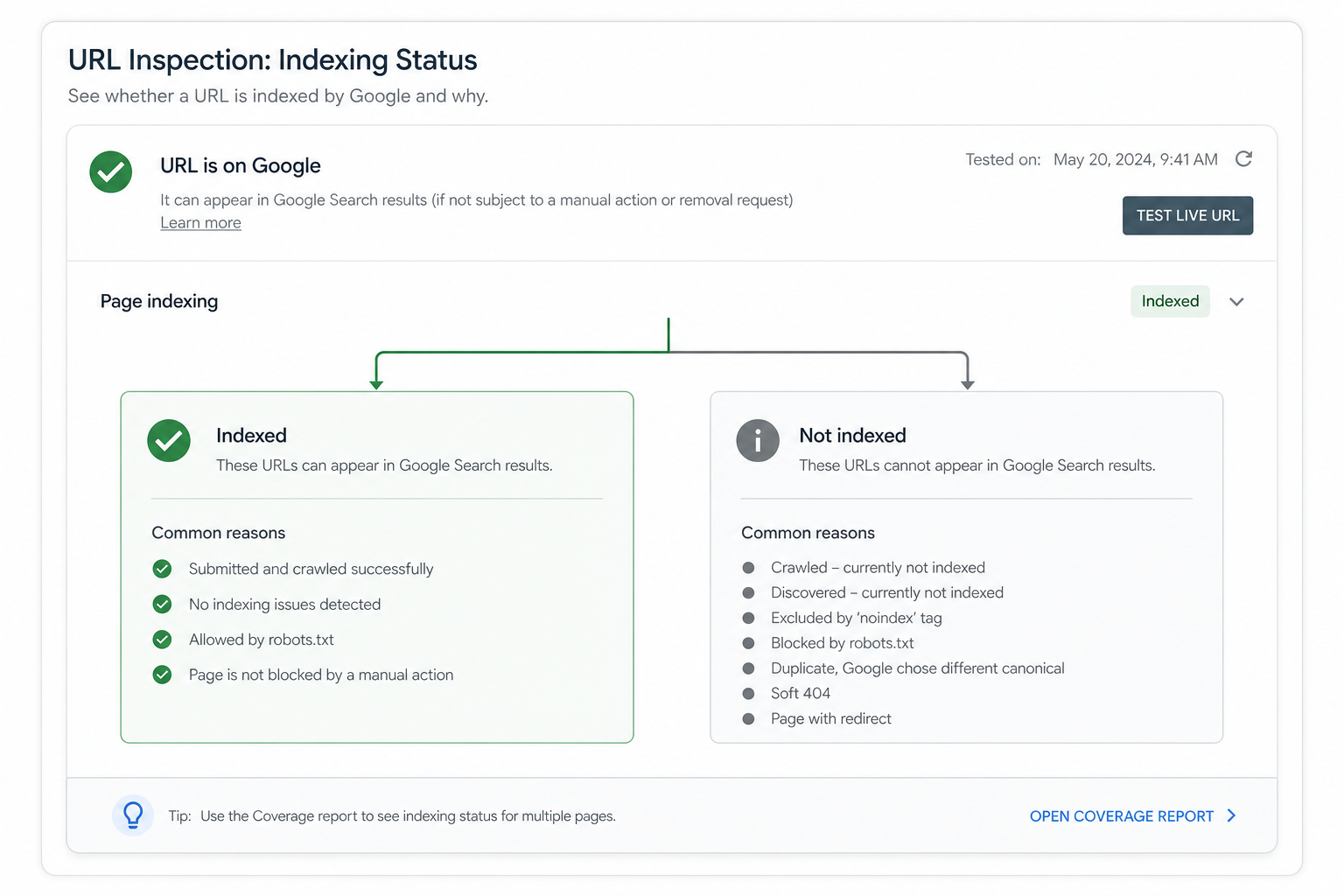The image size is (1344, 896).
Task: Click Page is not blocked by a manual action
Action: click(x=321, y=675)
